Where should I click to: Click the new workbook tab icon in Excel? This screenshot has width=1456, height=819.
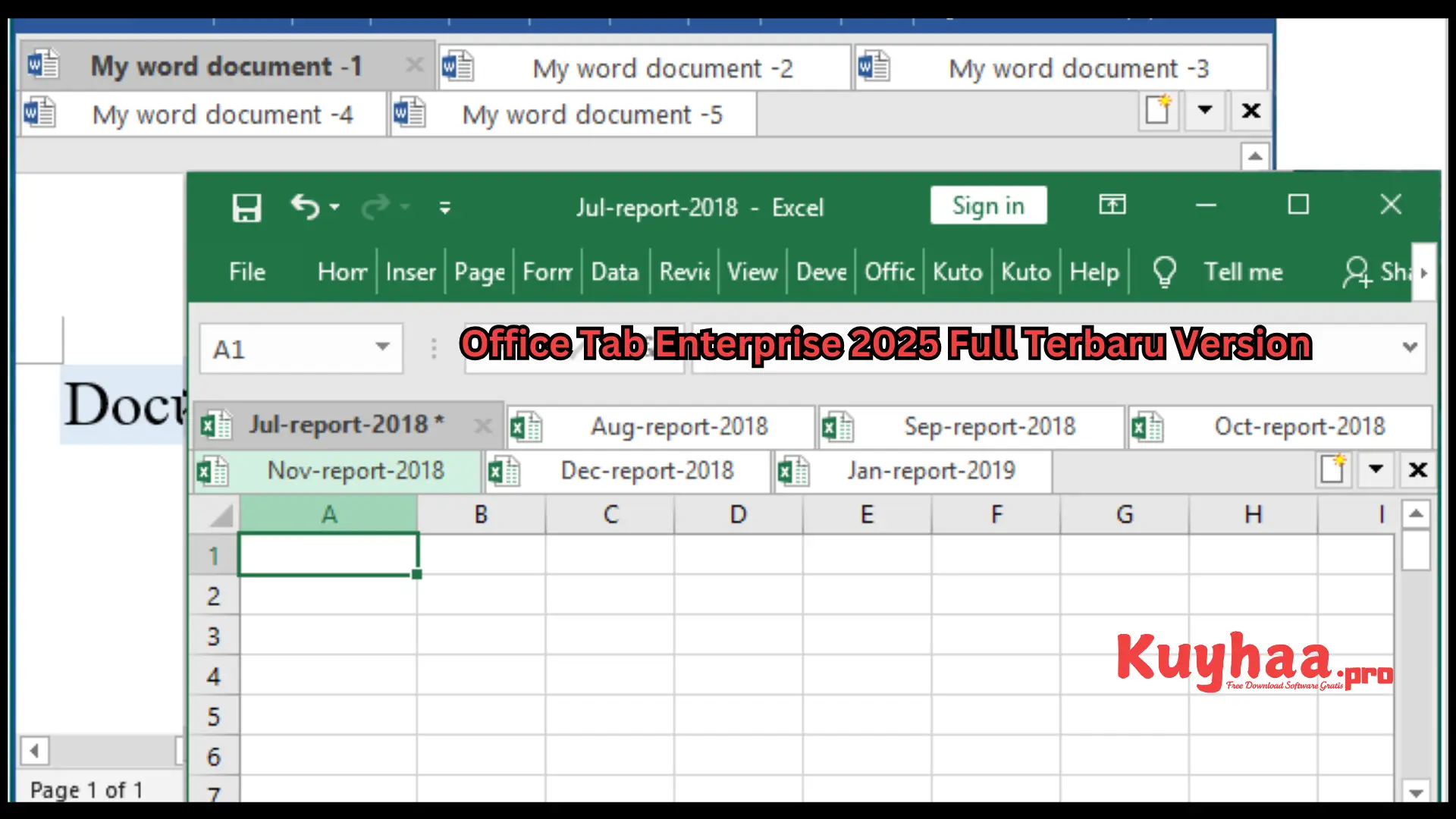pos(1333,469)
